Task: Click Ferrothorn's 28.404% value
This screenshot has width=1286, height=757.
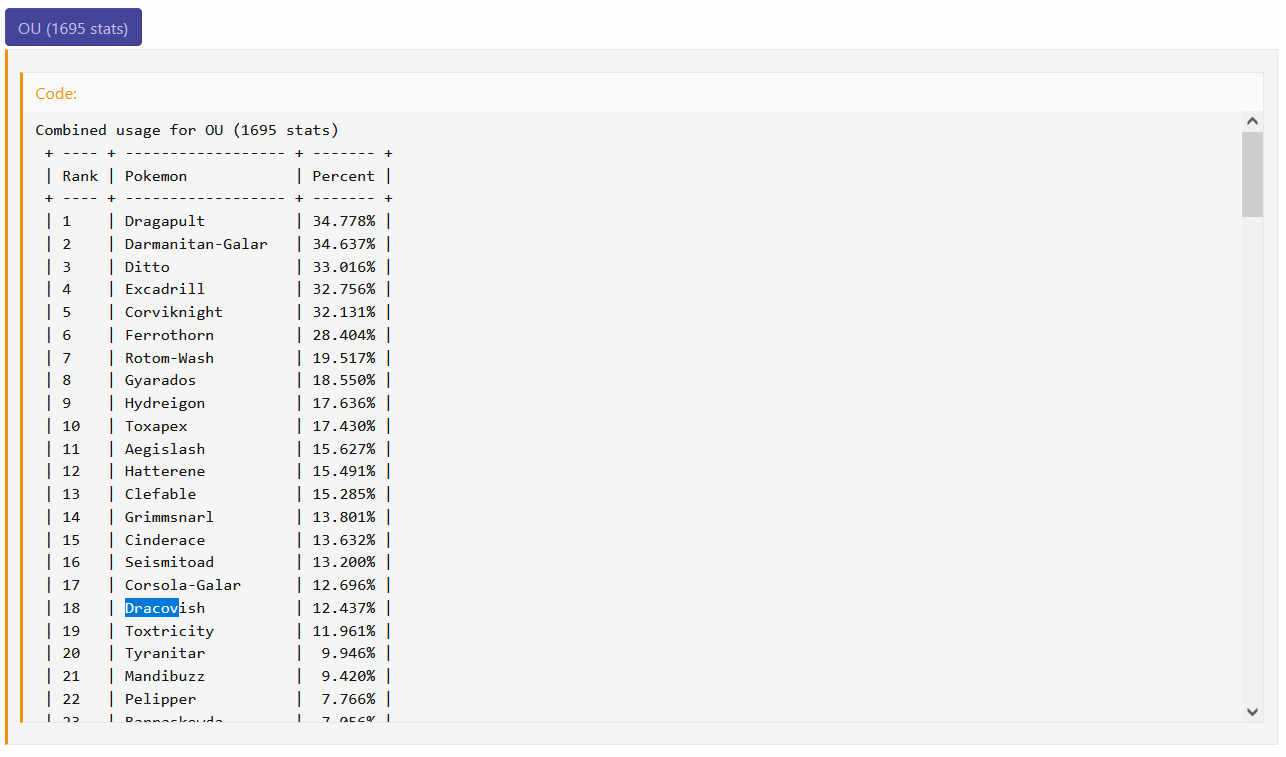Action: coord(343,335)
